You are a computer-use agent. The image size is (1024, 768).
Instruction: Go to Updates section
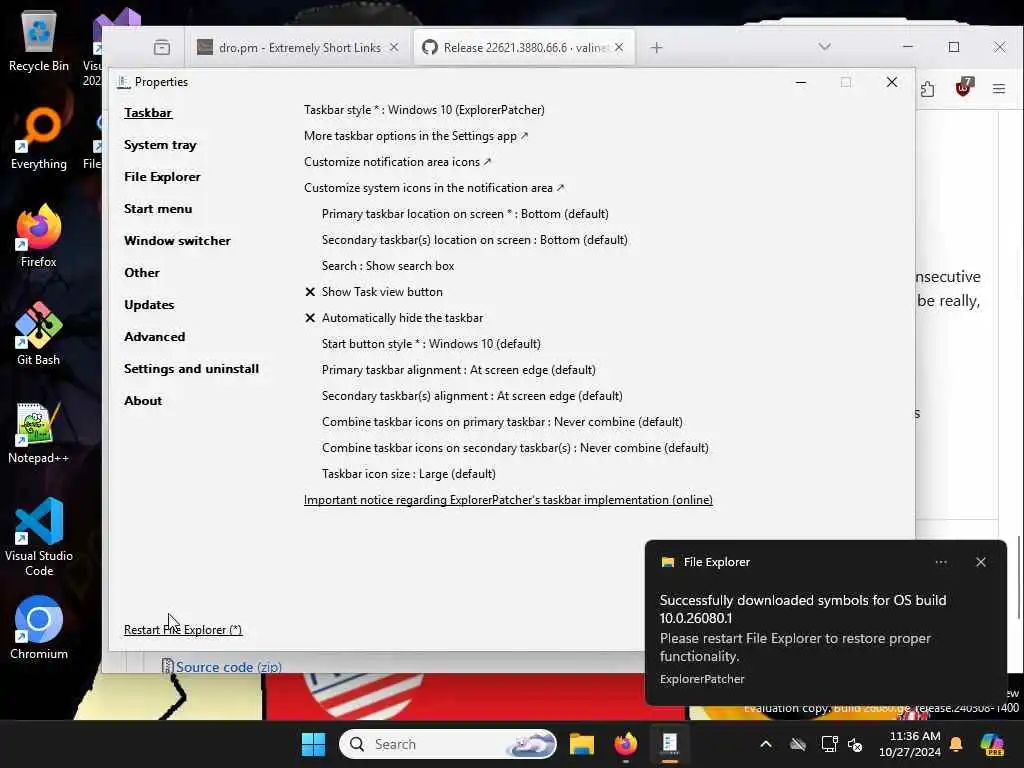149,304
